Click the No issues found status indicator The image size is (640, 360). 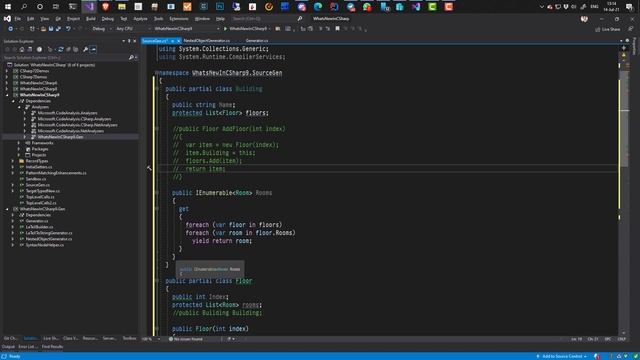pos(186,339)
